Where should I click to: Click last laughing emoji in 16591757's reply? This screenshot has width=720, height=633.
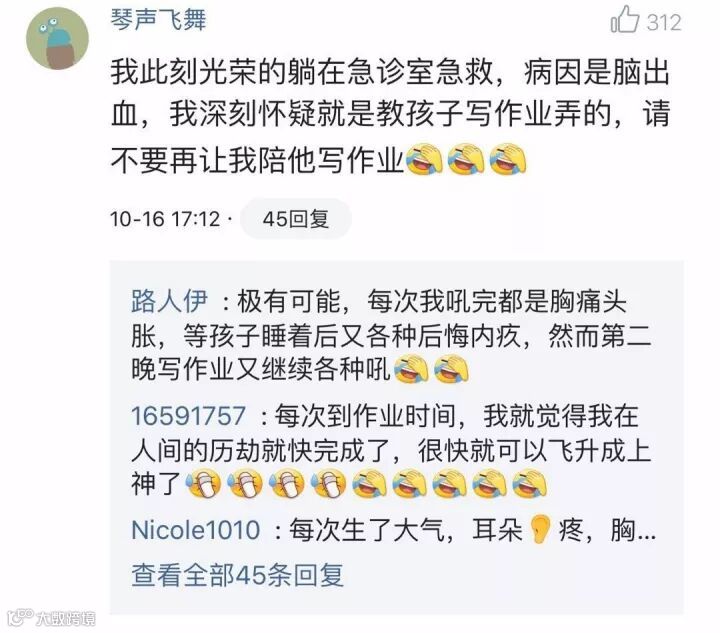tap(529, 484)
